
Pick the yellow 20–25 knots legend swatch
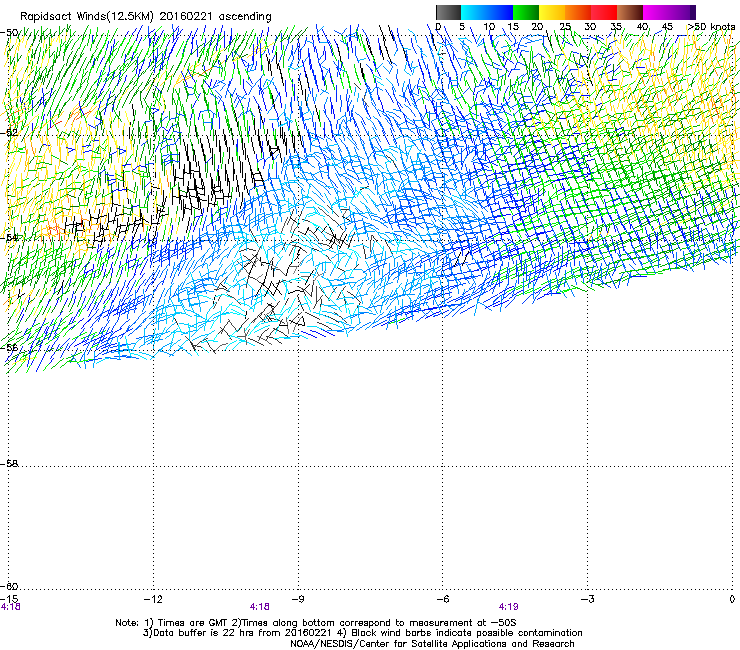[552, 12]
